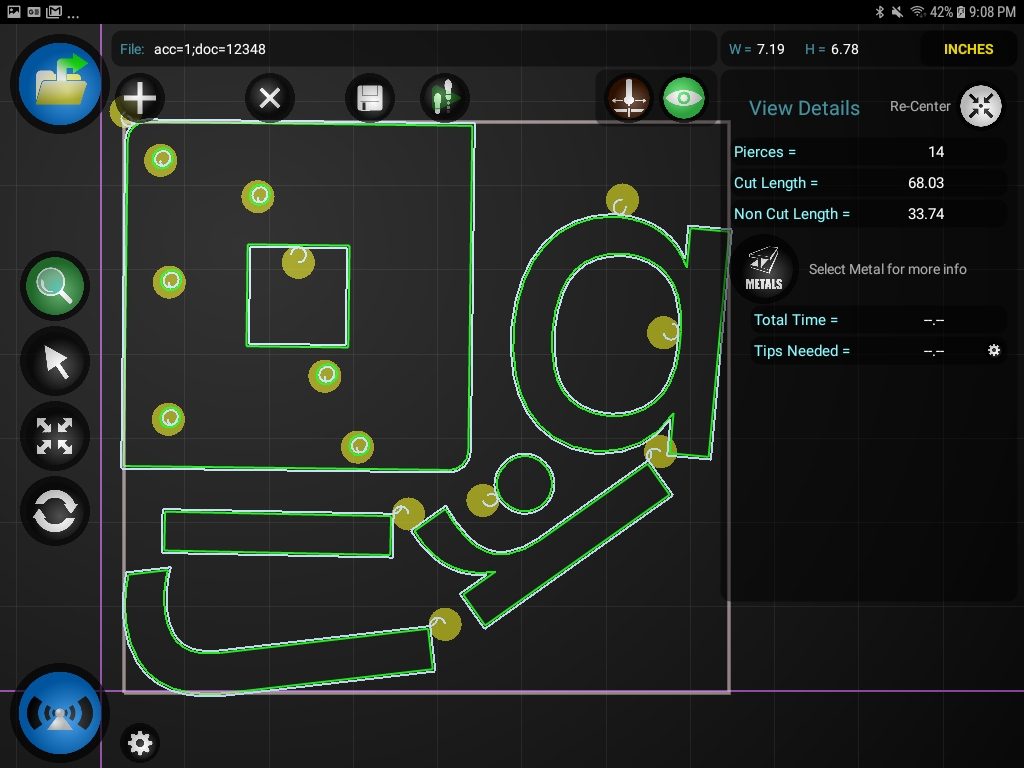1024x768 pixels.
Task: Activate the magnifier zoom tool
Action: point(55,286)
